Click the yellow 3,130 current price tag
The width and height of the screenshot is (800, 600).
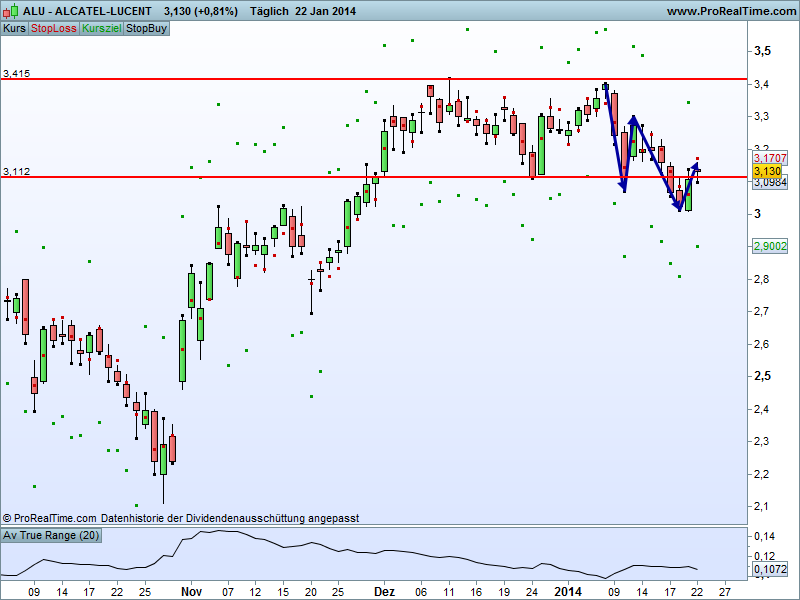point(767,171)
